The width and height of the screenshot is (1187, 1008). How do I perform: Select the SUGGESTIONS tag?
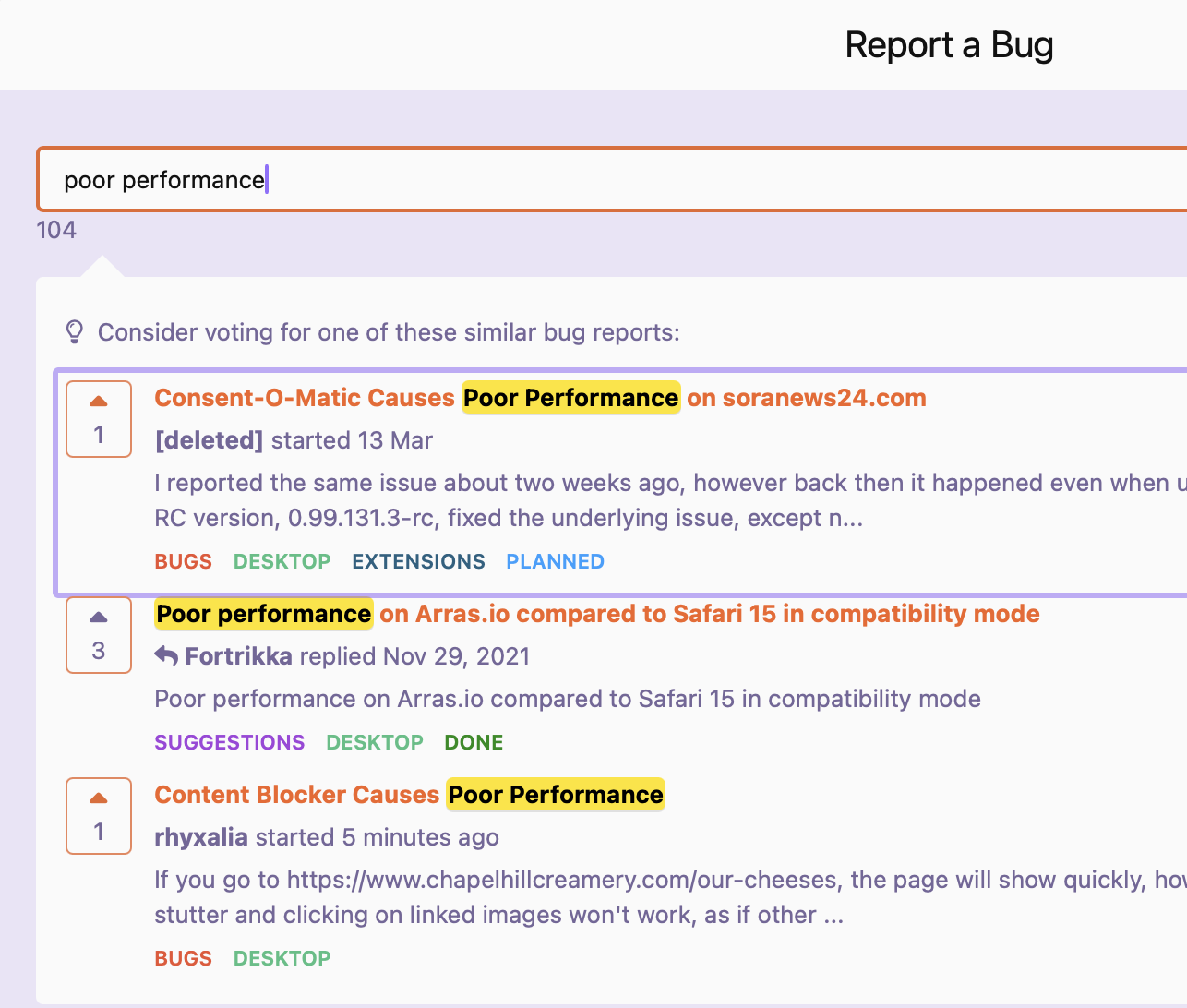coord(230,742)
